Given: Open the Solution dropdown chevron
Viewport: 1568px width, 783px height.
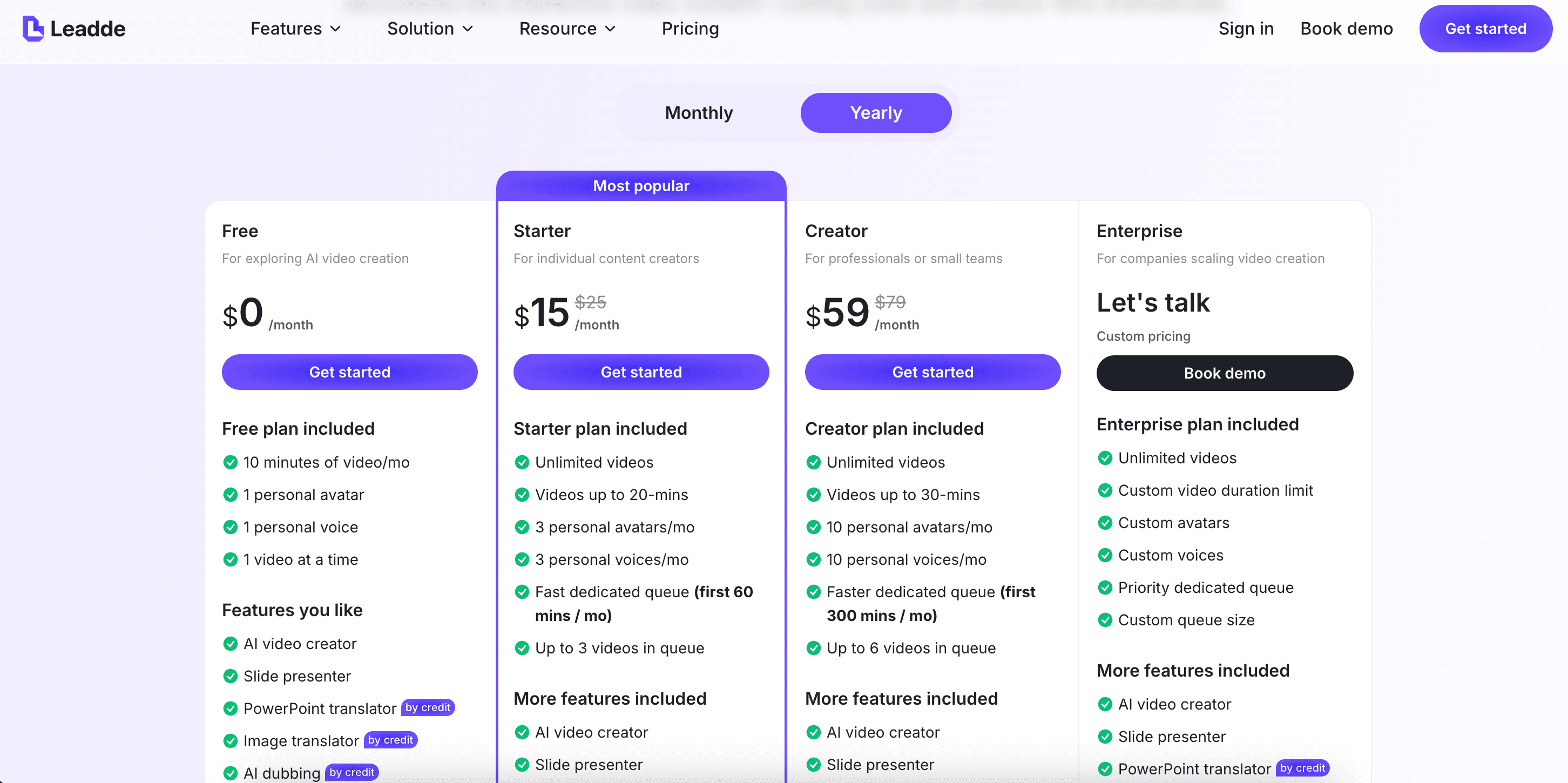Looking at the screenshot, I should (x=468, y=29).
